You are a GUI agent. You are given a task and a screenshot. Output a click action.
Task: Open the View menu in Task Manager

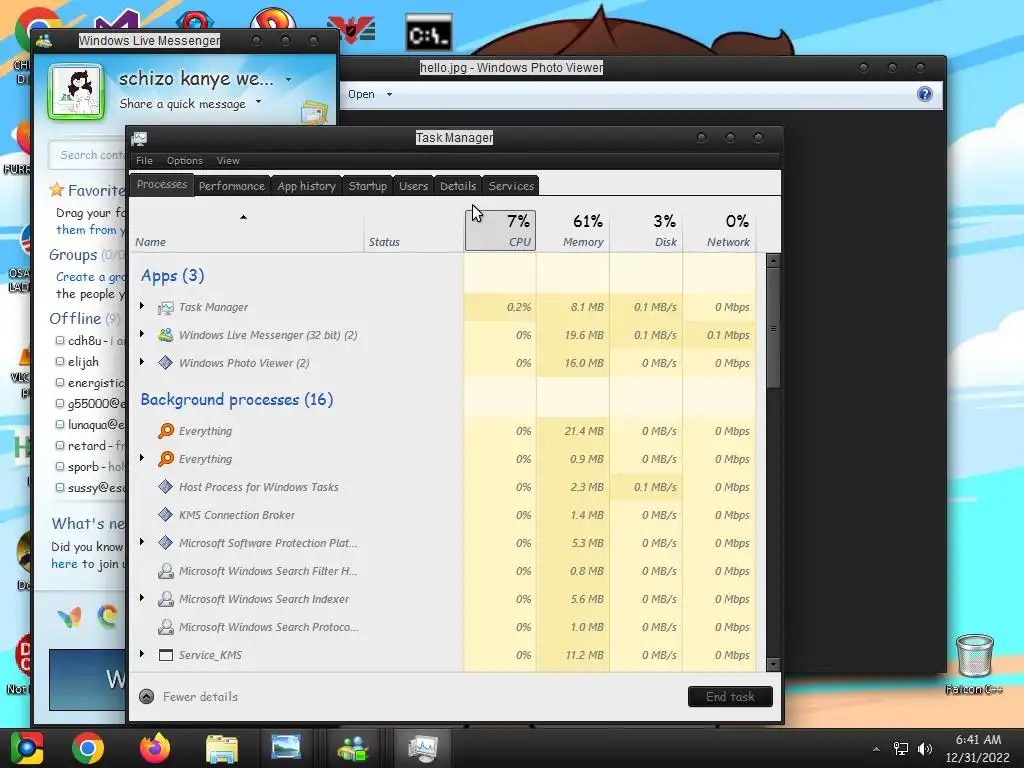pos(228,161)
